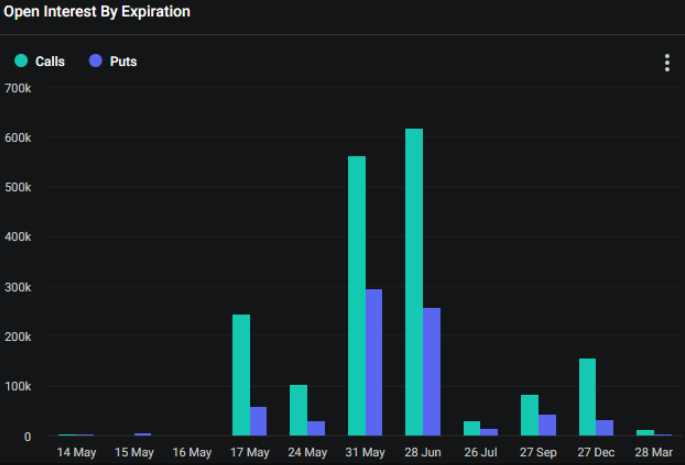Select the 27 Dec Calls bar

[587, 397]
